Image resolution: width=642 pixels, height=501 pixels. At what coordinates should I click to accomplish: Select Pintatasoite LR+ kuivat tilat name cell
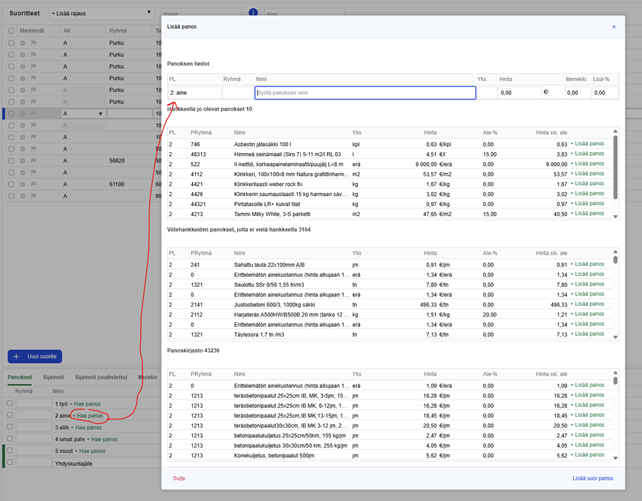pos(267,204)
